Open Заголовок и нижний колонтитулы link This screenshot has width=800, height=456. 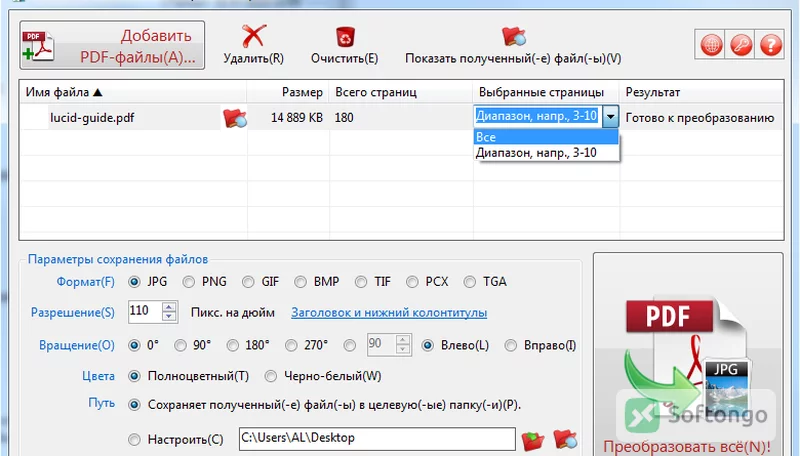tap(389, 313)
